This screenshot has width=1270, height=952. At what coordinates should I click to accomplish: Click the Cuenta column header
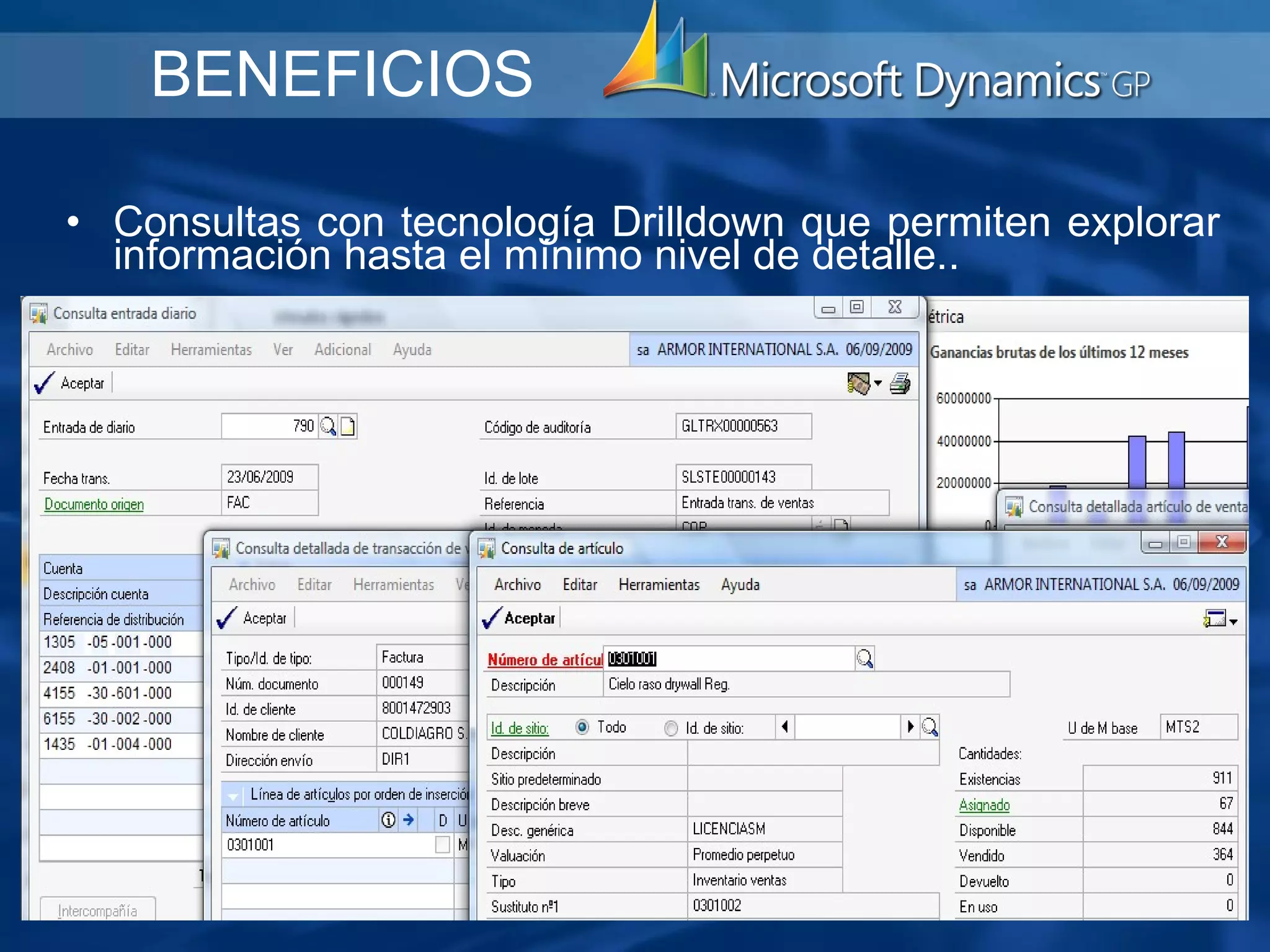121,568
